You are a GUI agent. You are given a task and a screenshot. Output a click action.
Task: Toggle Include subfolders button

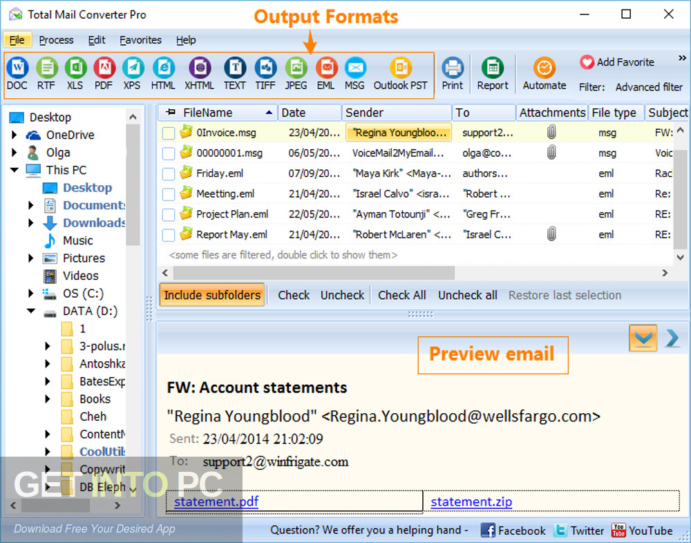(x=212, y=295)
